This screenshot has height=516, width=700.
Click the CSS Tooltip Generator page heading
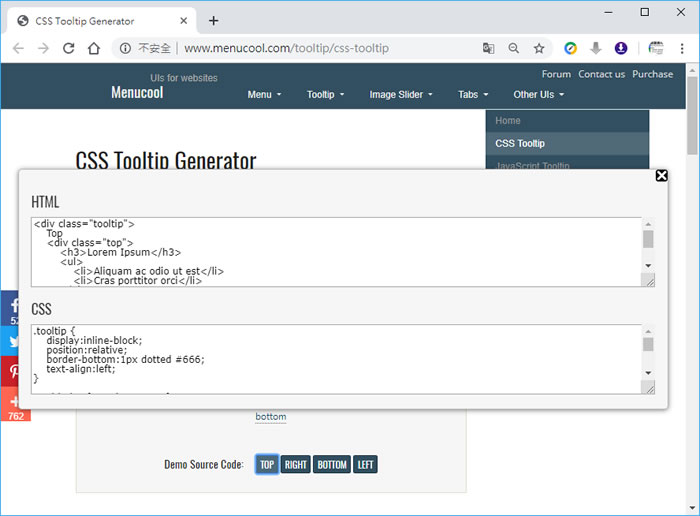(166, 160)
